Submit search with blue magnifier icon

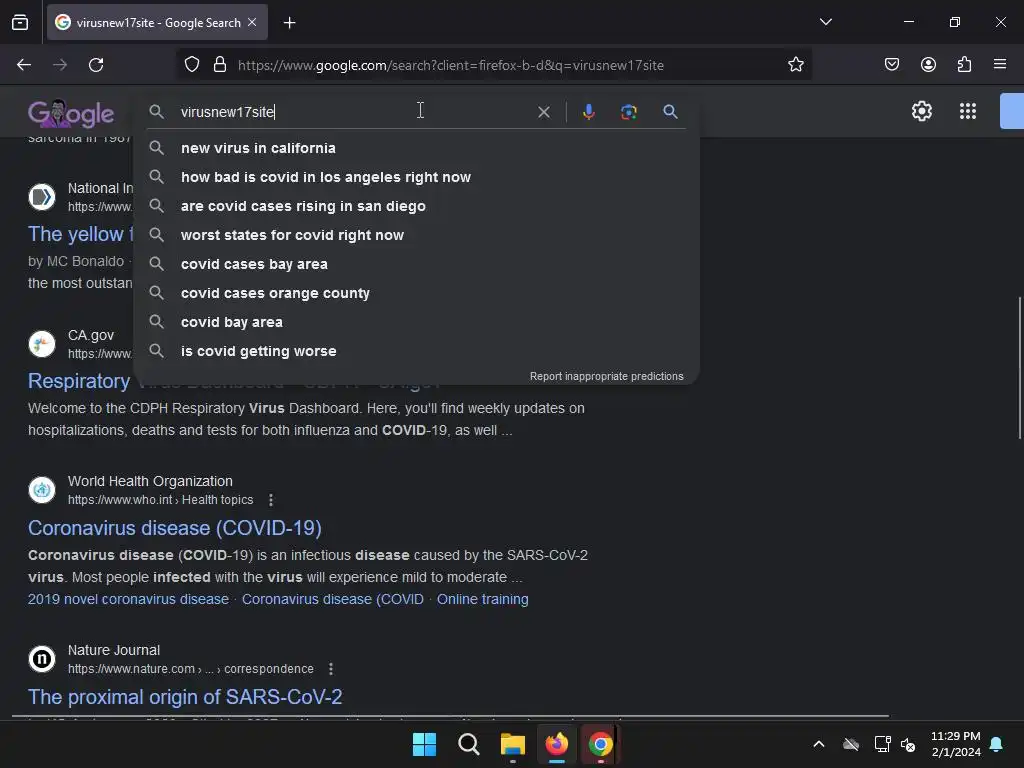tap(670, 112)
